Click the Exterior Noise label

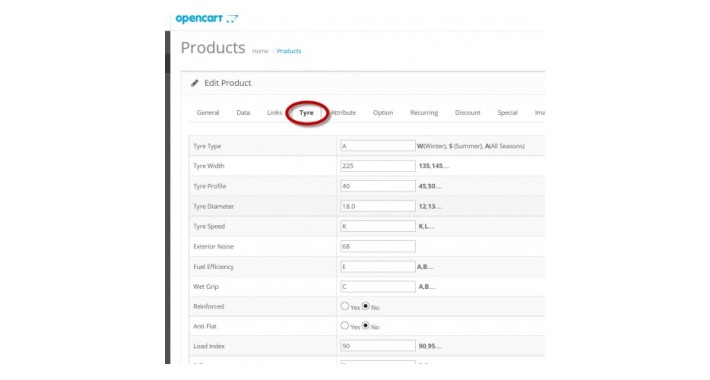[214, 246]
